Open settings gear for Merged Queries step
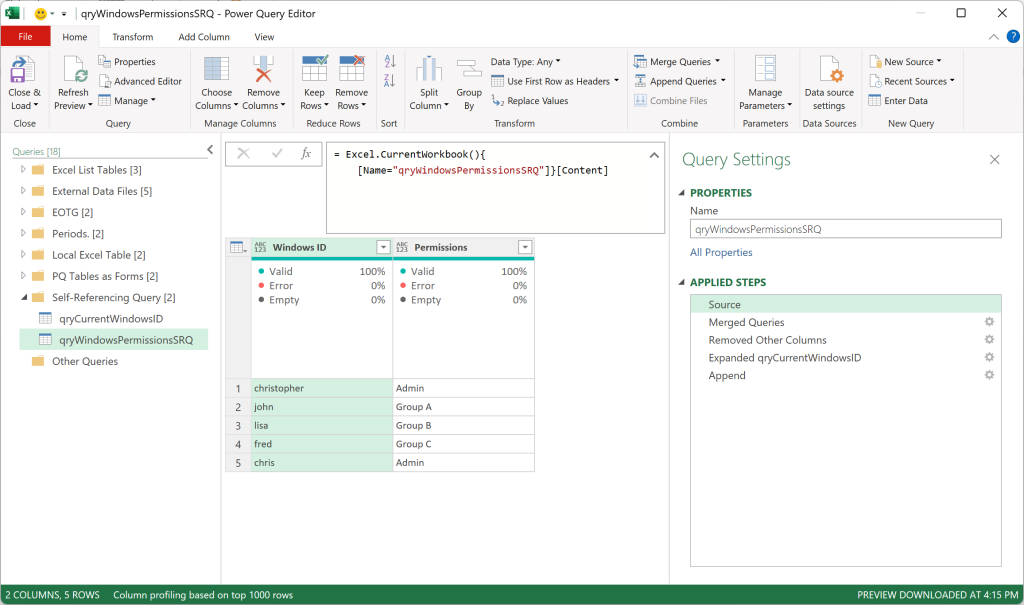Screen dimensions: 1024x605 [x=989, y=322]
